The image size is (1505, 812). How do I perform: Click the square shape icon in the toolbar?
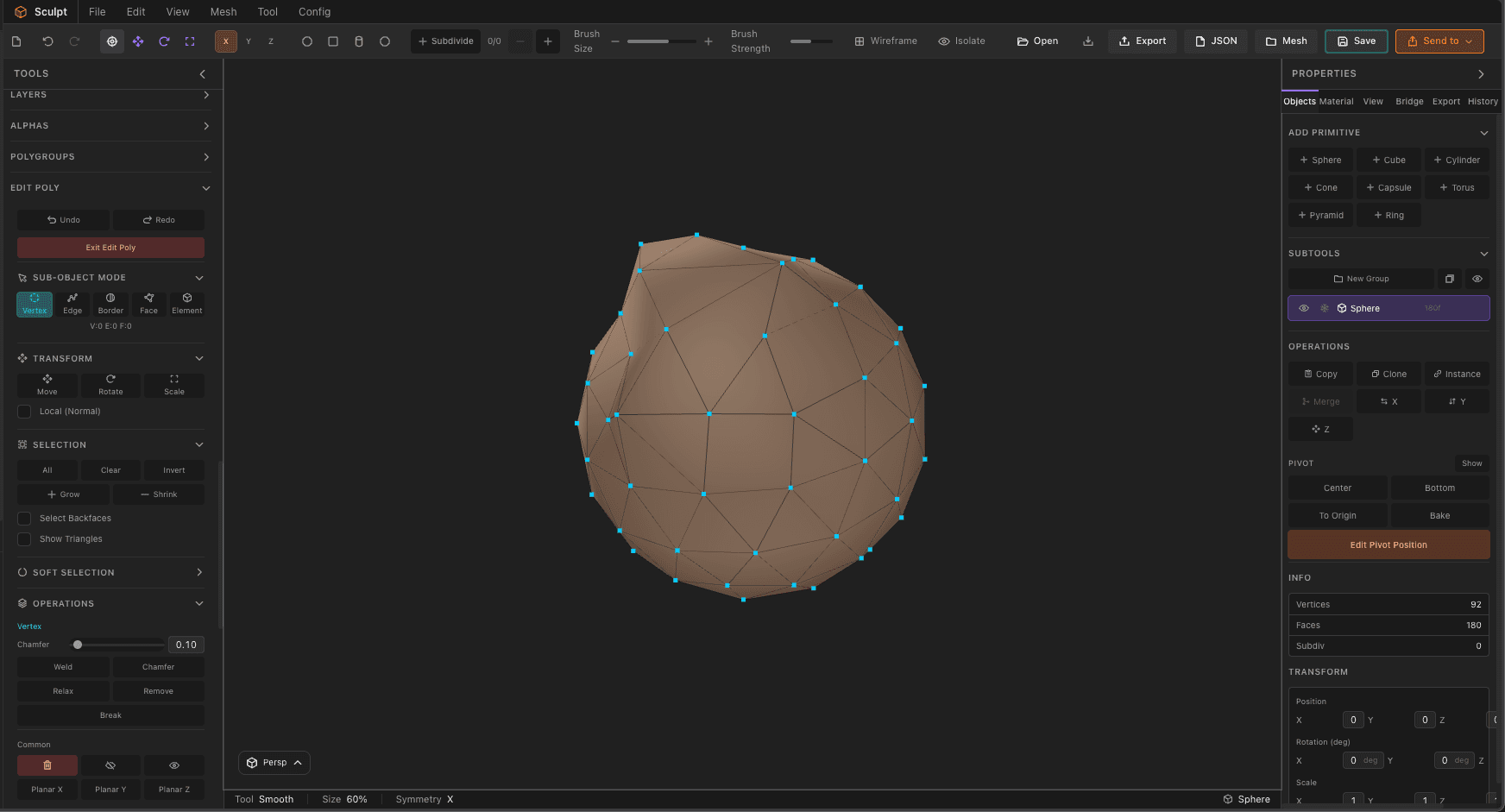point(333,41)
